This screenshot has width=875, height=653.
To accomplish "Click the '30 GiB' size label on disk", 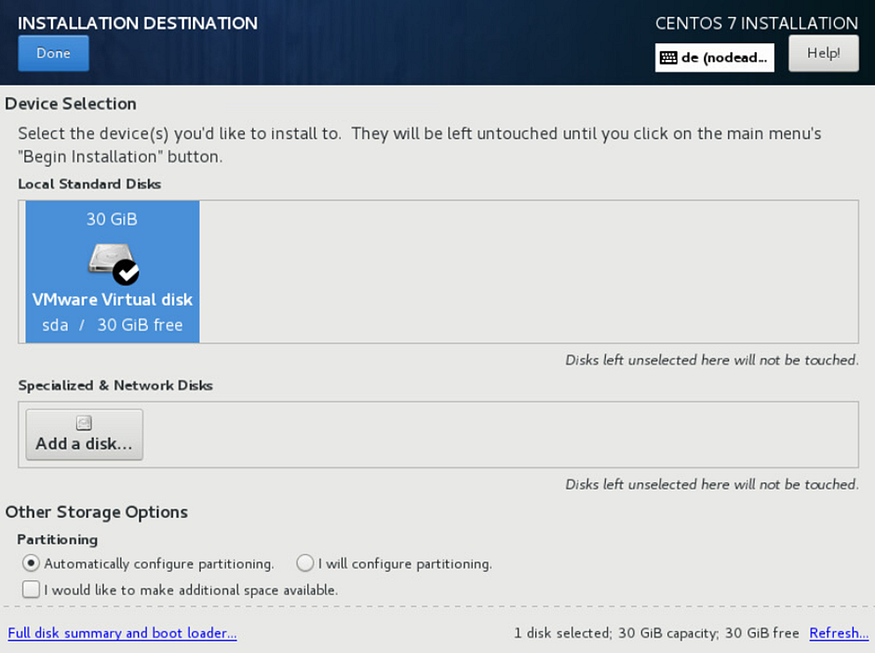I will 112,219.
